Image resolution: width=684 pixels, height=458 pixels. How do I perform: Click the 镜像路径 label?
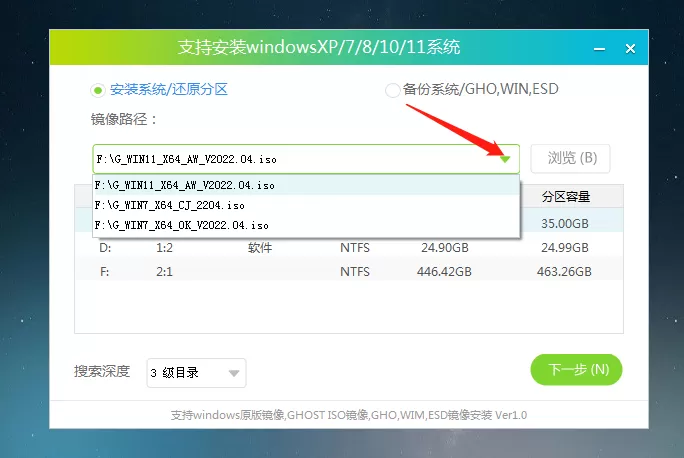click(x=124, y=119)
